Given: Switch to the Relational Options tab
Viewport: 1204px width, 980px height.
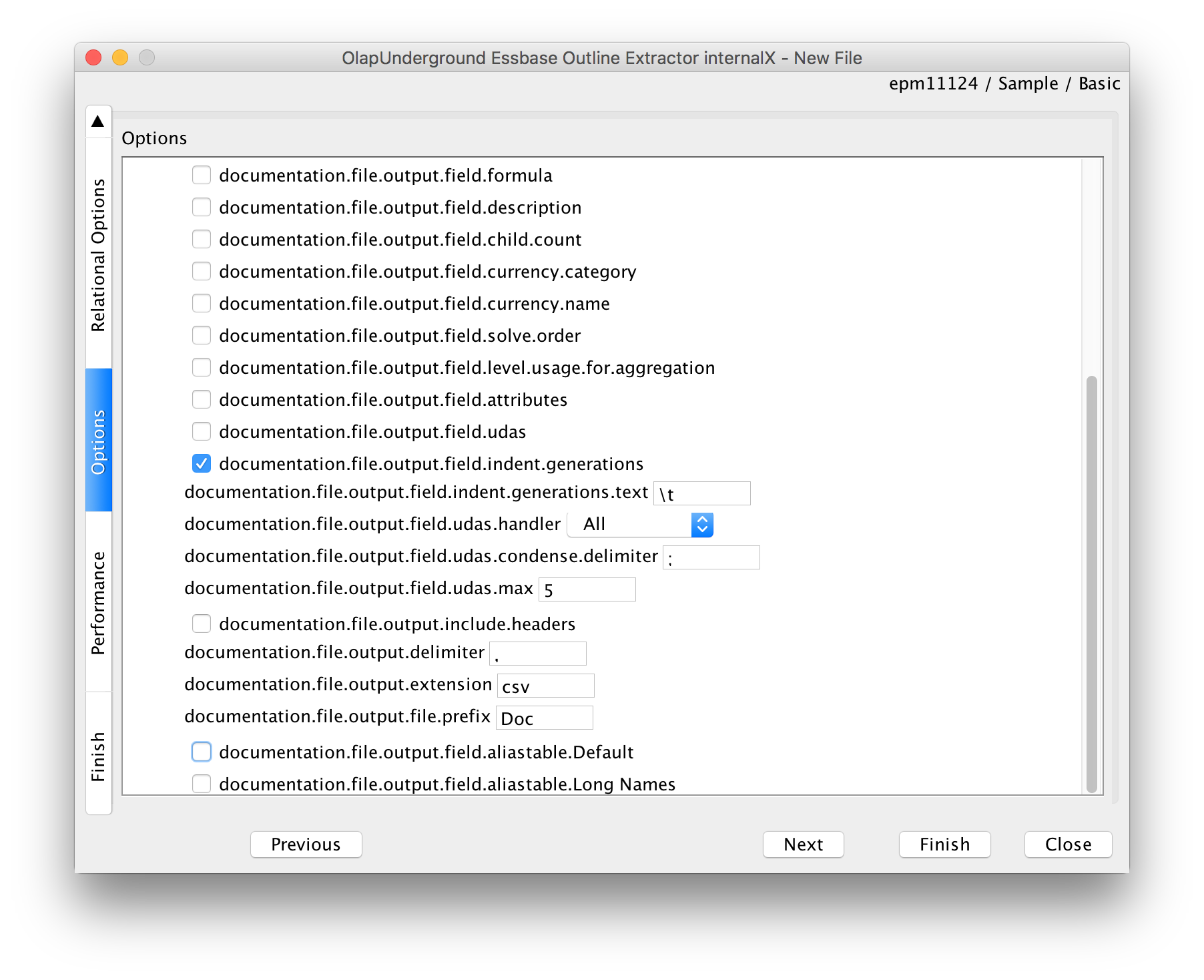Looking at the screenshot, I should (x=99, y=254).
